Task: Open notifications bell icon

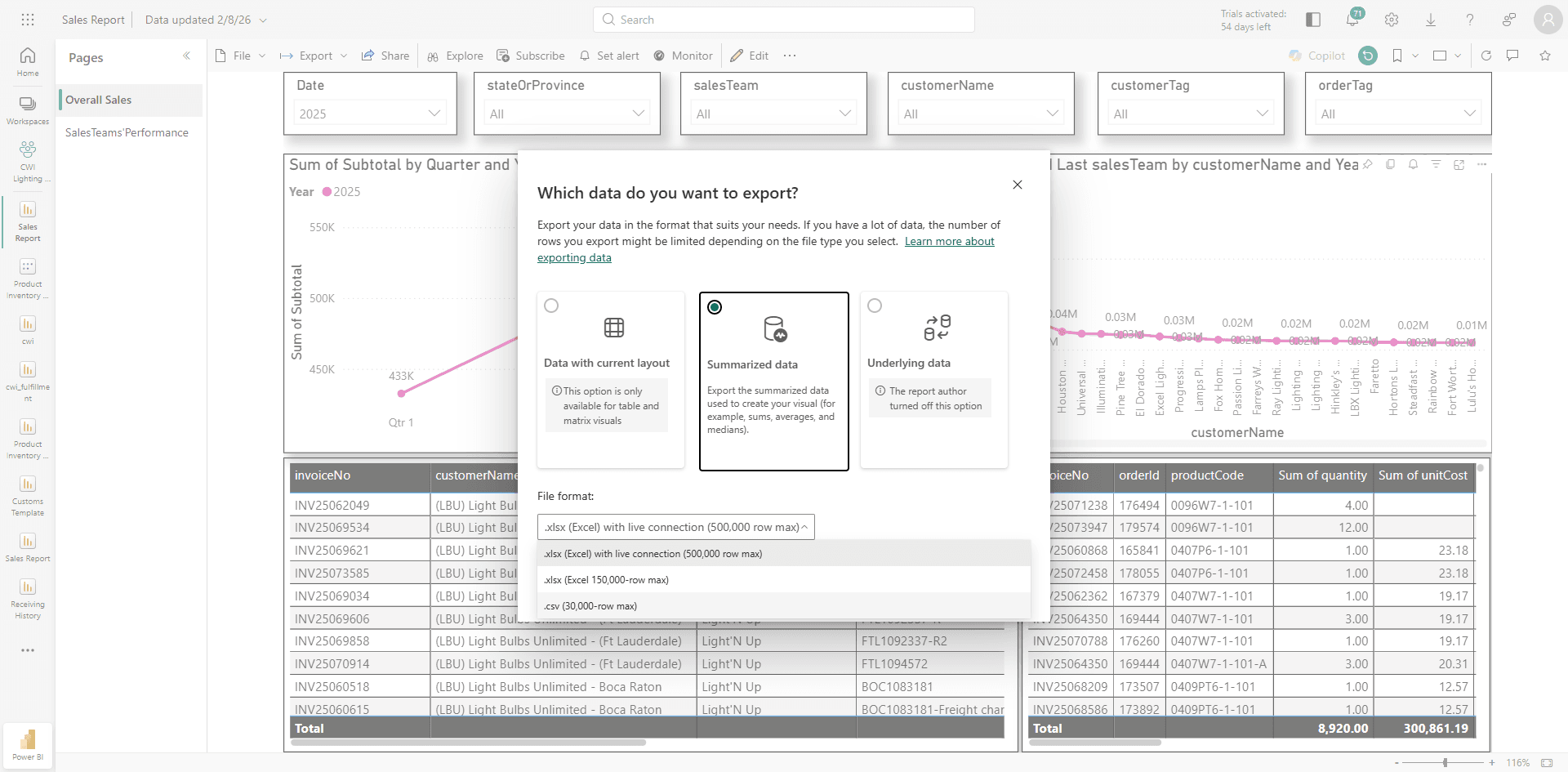Action: [x=1352, y=20]
